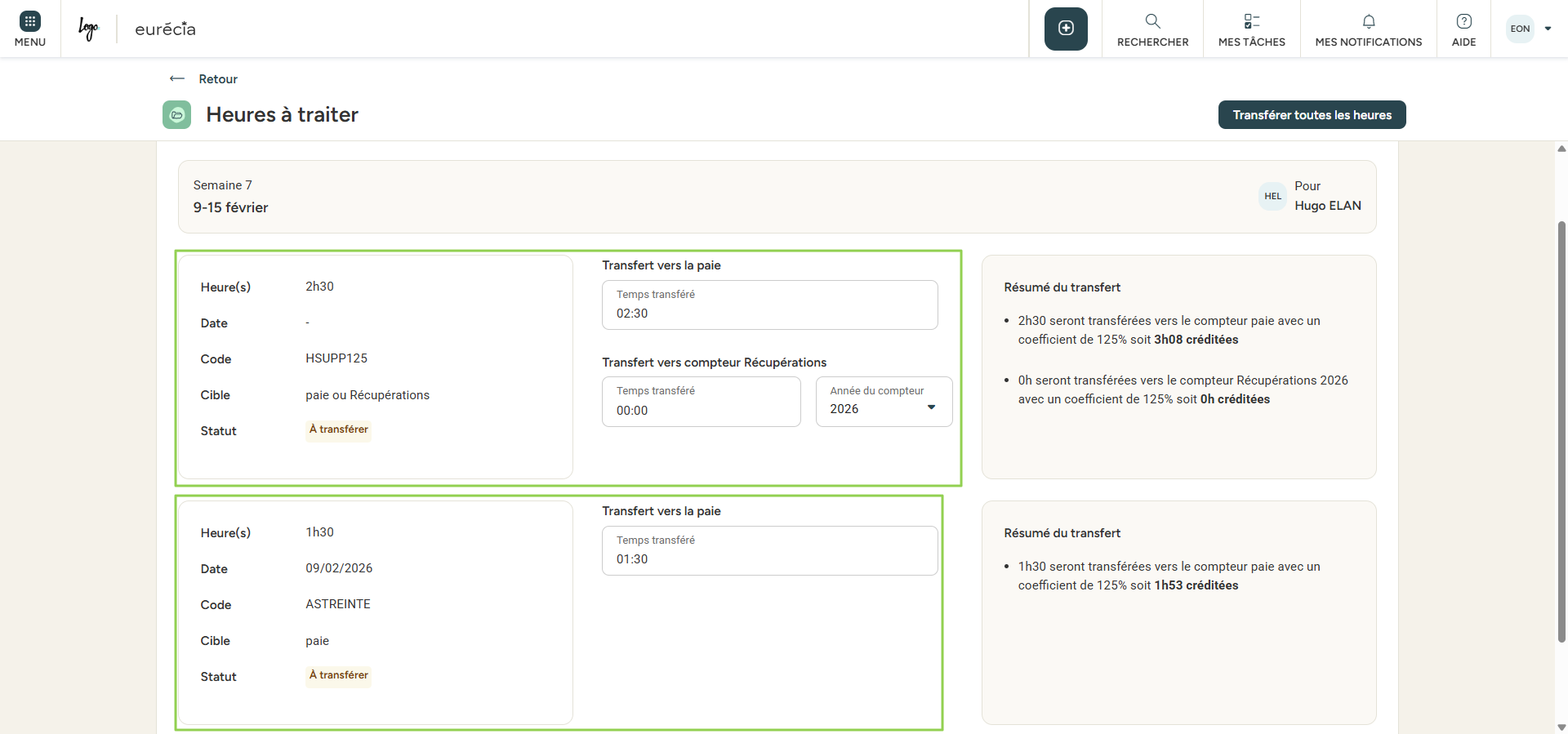Open Mes Notifications bell icon
This screenshot has height=734, width=1568.
point(1369,21)
